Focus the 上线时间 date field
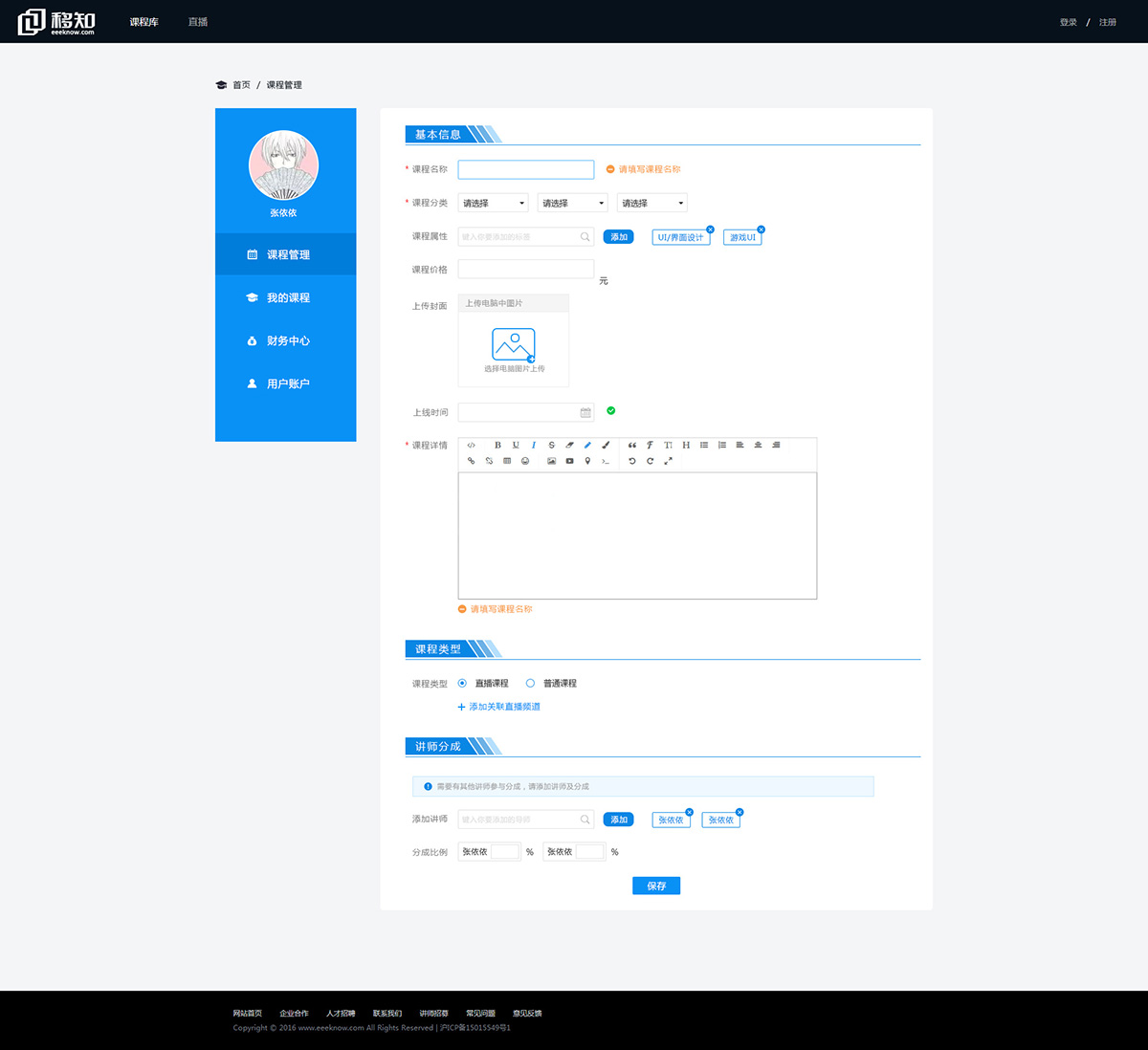 526,413
